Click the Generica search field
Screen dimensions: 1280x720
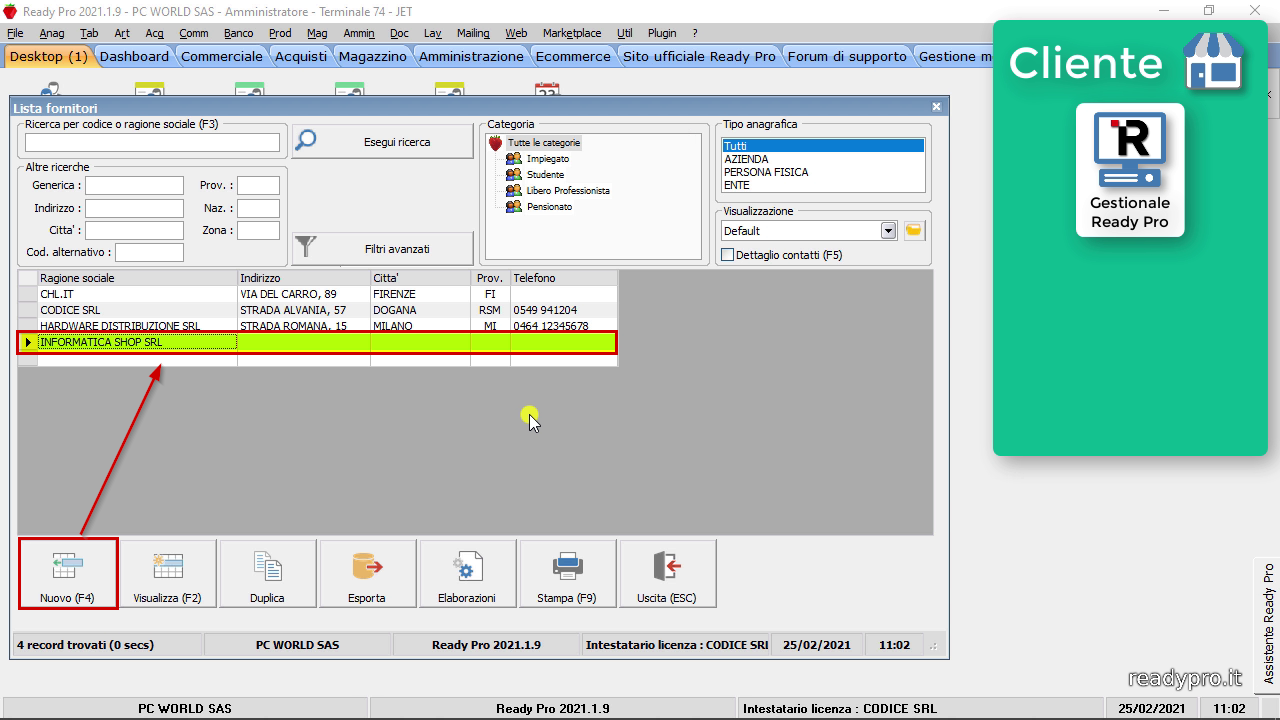coord(134,186)
